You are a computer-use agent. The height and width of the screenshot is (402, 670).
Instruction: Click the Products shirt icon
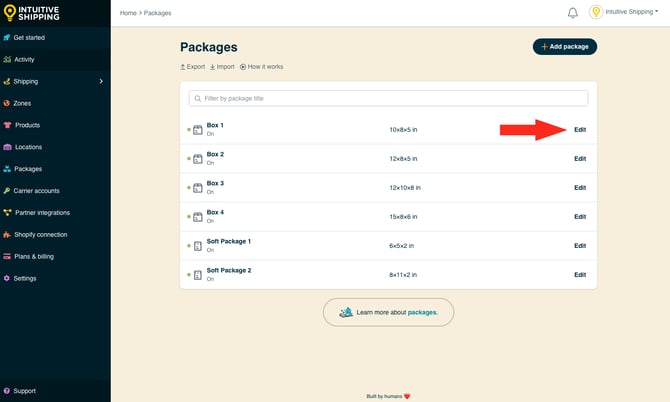(x=7, y=125)
